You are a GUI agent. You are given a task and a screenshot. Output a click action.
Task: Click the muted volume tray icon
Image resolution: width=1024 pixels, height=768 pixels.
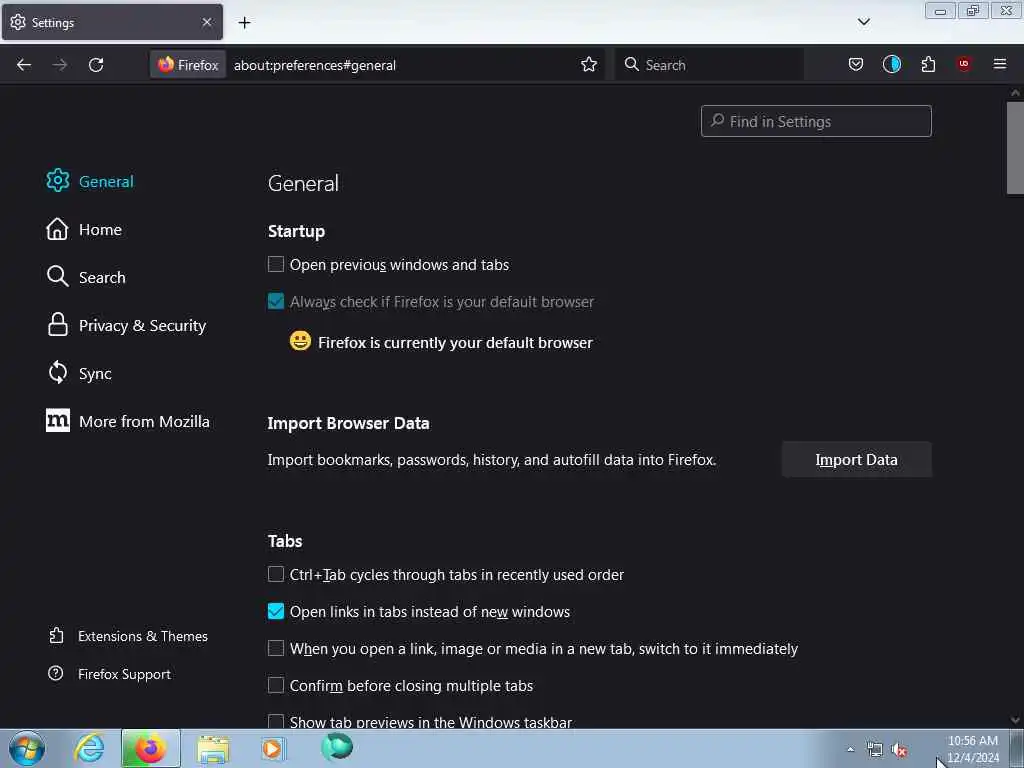[899, 750]
